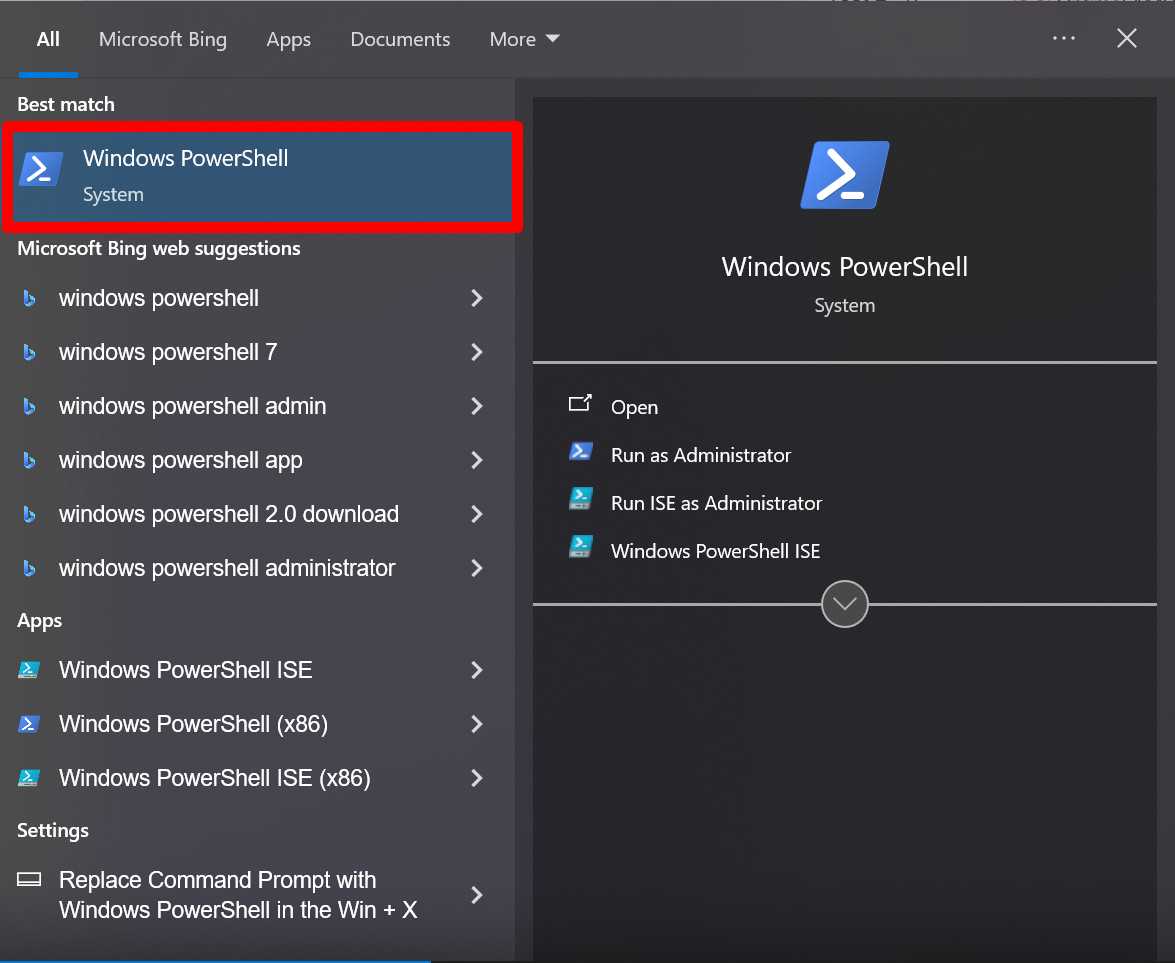Click the Open icon in the preview pane
1175x963 pixels.
(580, 404)
